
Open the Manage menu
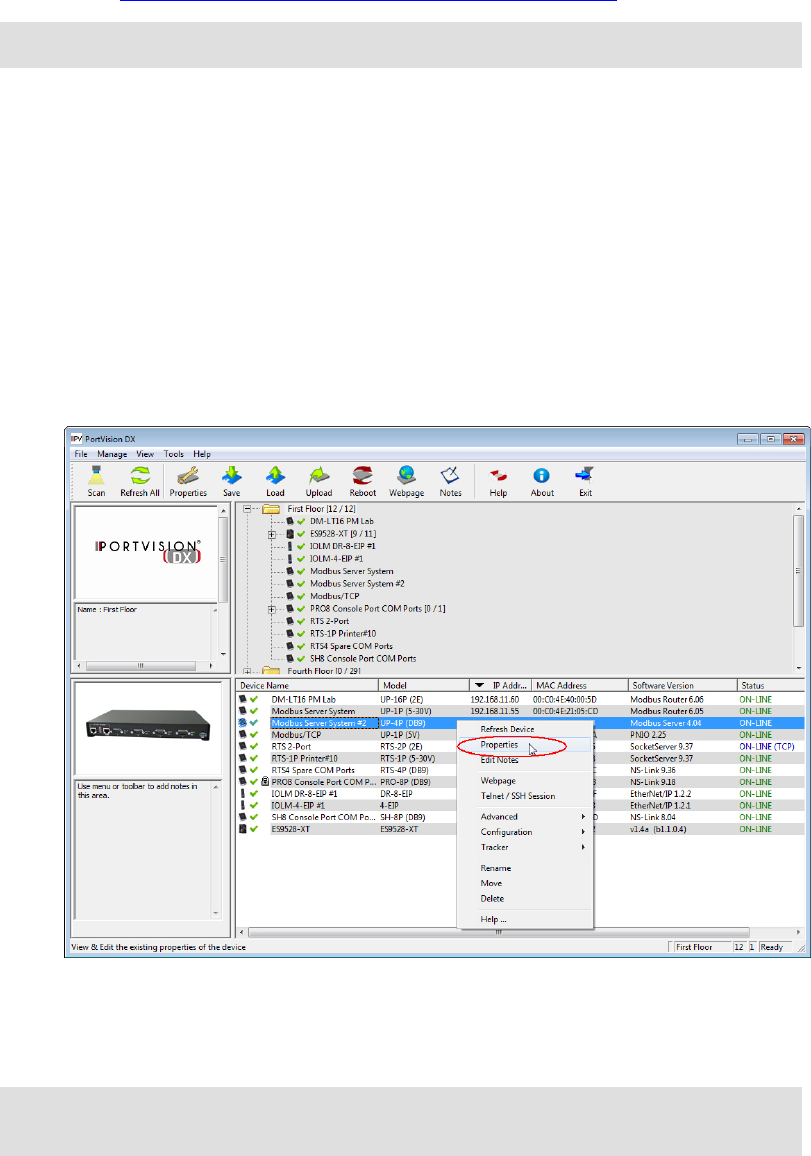point(112,454)
